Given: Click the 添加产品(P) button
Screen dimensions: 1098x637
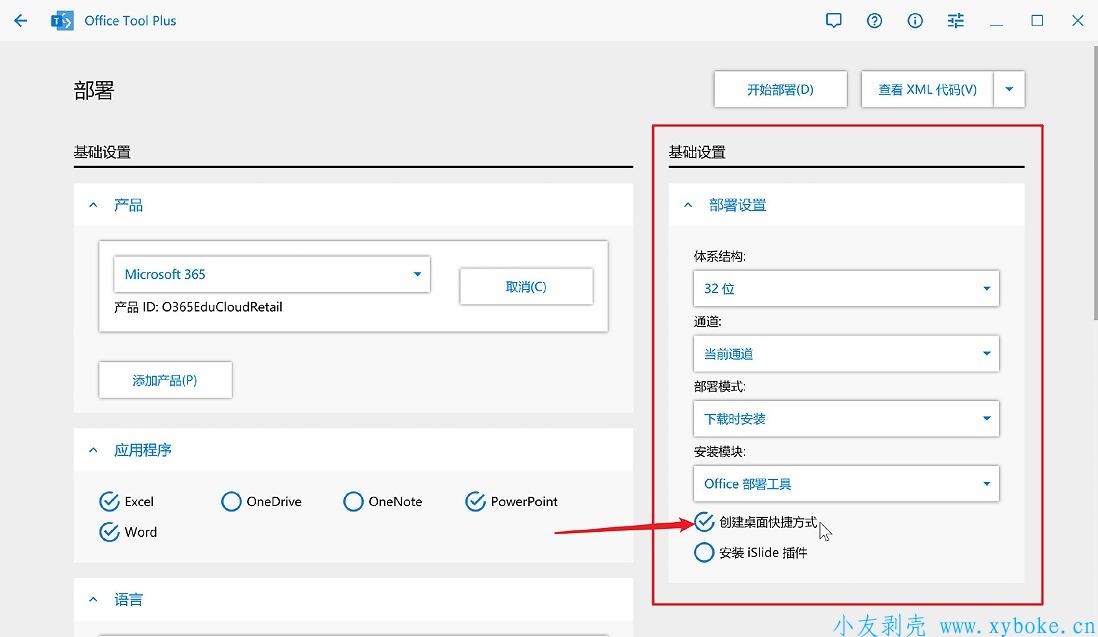Looking at the screenshot, I should click(x=165, y=380).
